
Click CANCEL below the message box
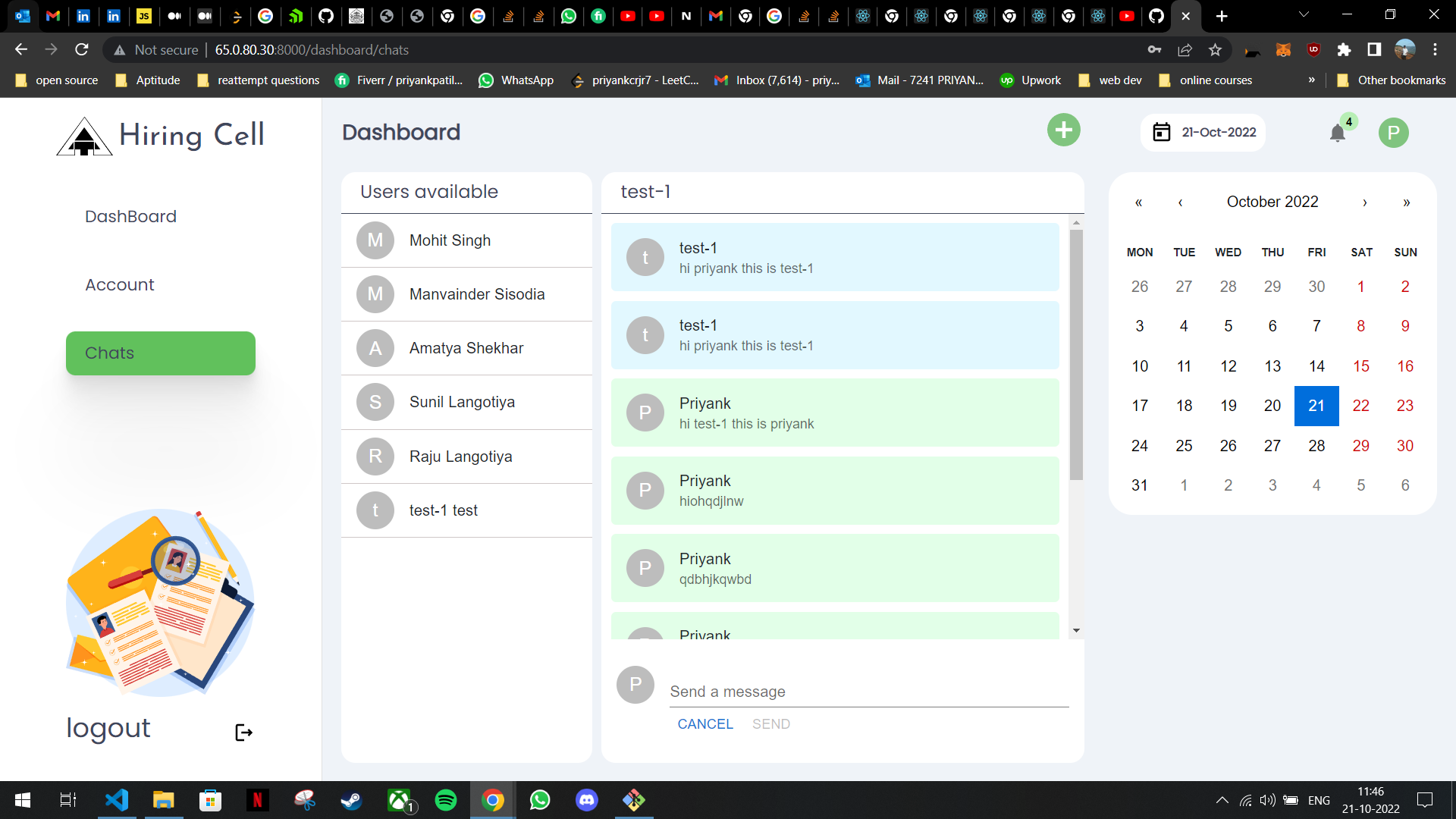click(x=705, y=723)
